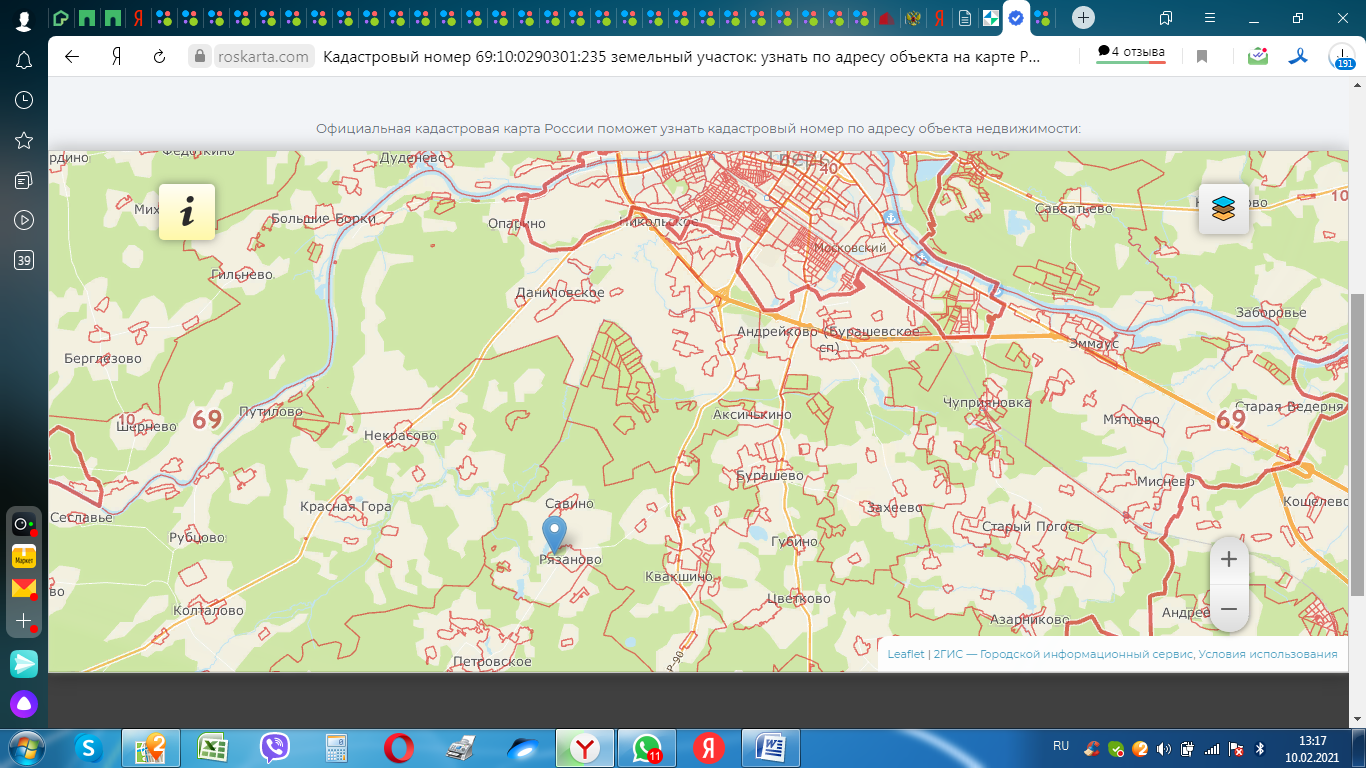Reload the roskarta.com page
The width and height of the screenshot is (1366, 768).
pos(159,57)
